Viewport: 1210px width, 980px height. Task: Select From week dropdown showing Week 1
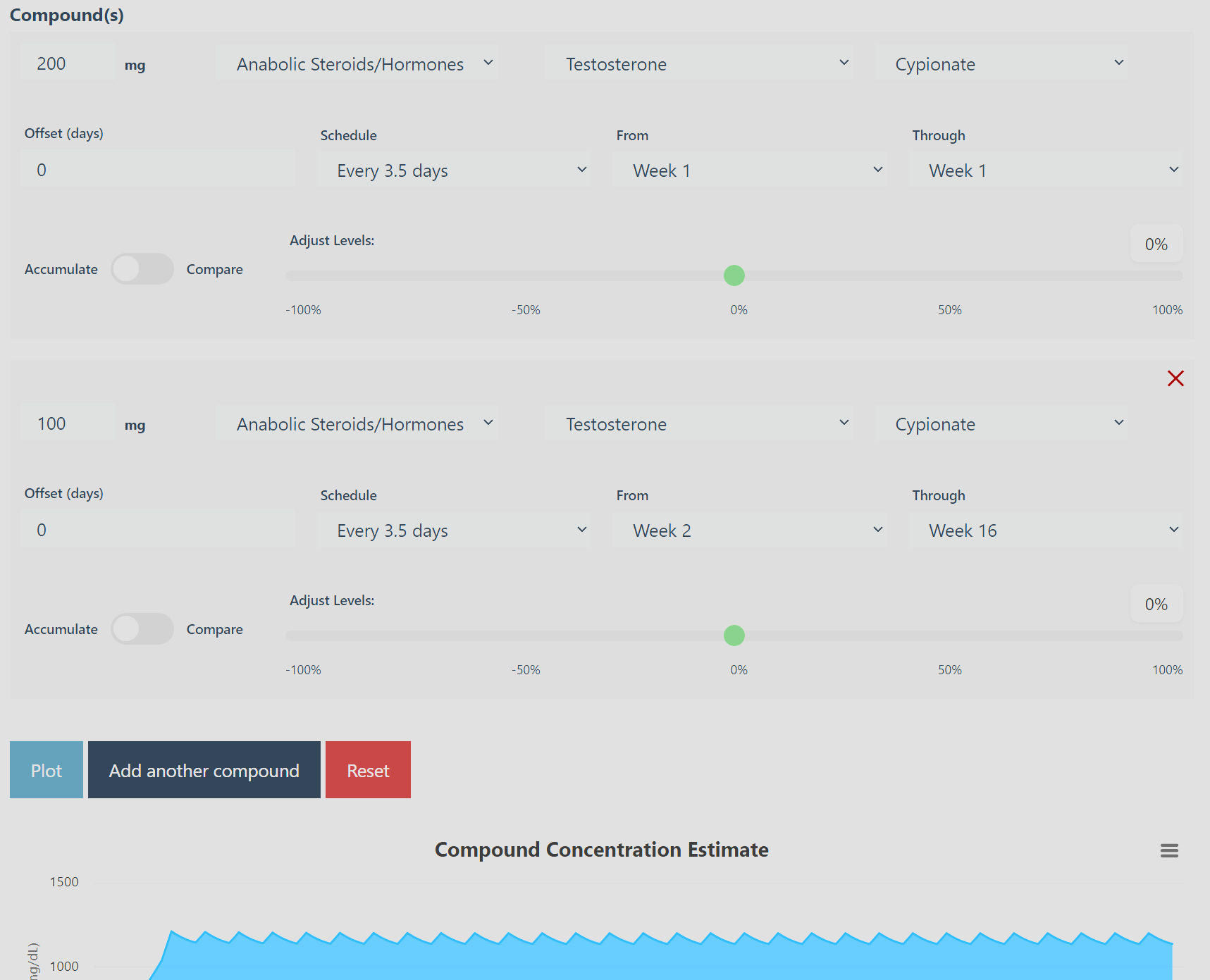coord(750,170)
